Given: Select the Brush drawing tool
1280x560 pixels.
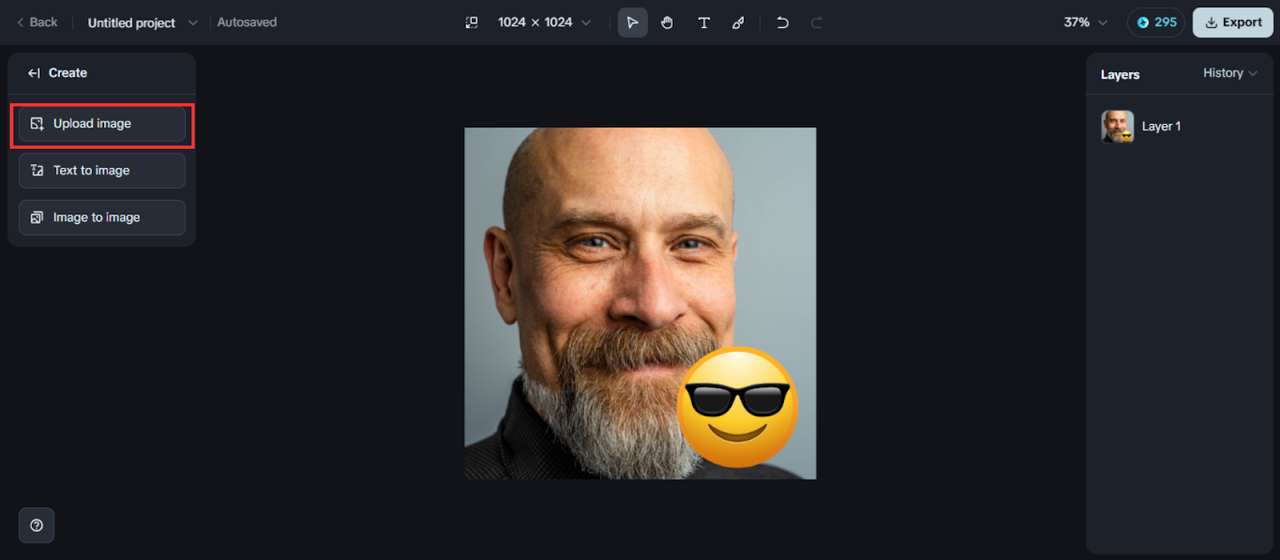Looking at the screenshot, I should point(738,22).
